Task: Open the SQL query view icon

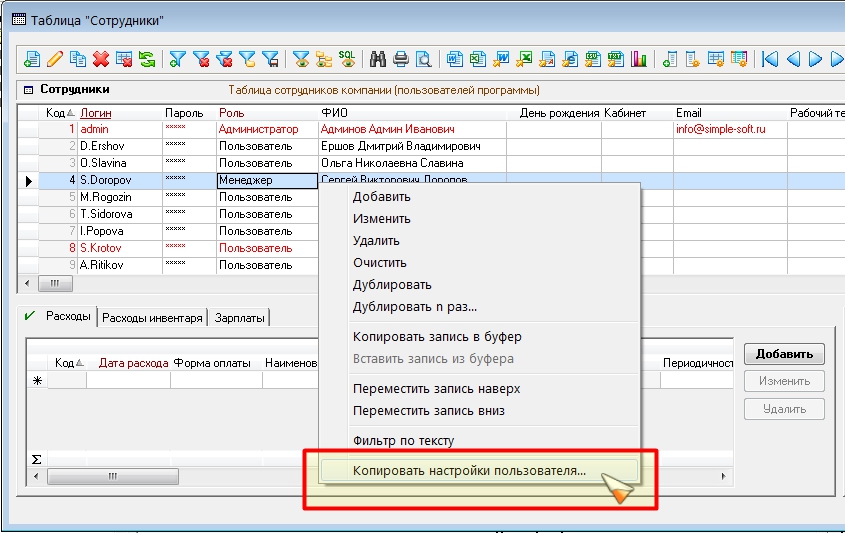Action: (x=346, y=59)
